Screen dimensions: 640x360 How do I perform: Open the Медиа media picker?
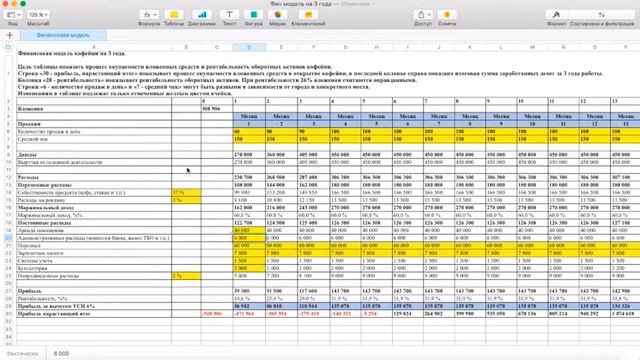pyautogui.click(x=278, y=15)
